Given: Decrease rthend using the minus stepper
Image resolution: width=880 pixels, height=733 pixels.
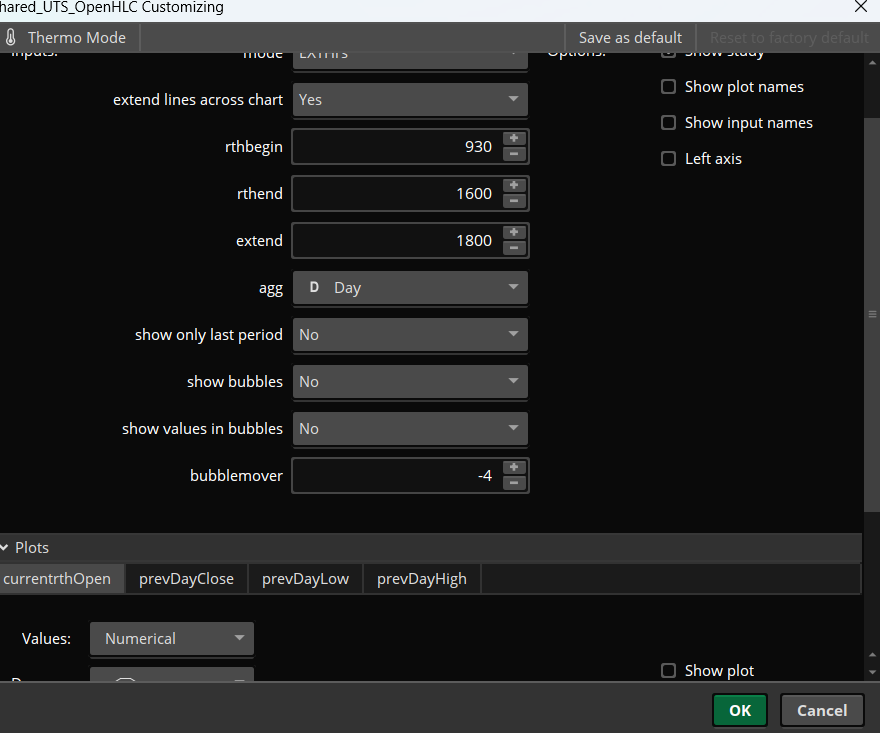Looking at the screenshot, I should [x=514, y=201].
